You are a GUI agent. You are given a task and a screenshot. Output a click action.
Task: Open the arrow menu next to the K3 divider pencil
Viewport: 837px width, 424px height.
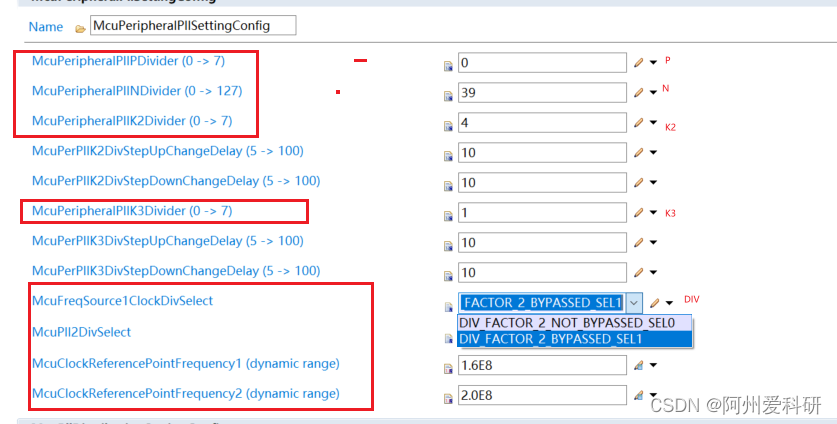[653, 213]
